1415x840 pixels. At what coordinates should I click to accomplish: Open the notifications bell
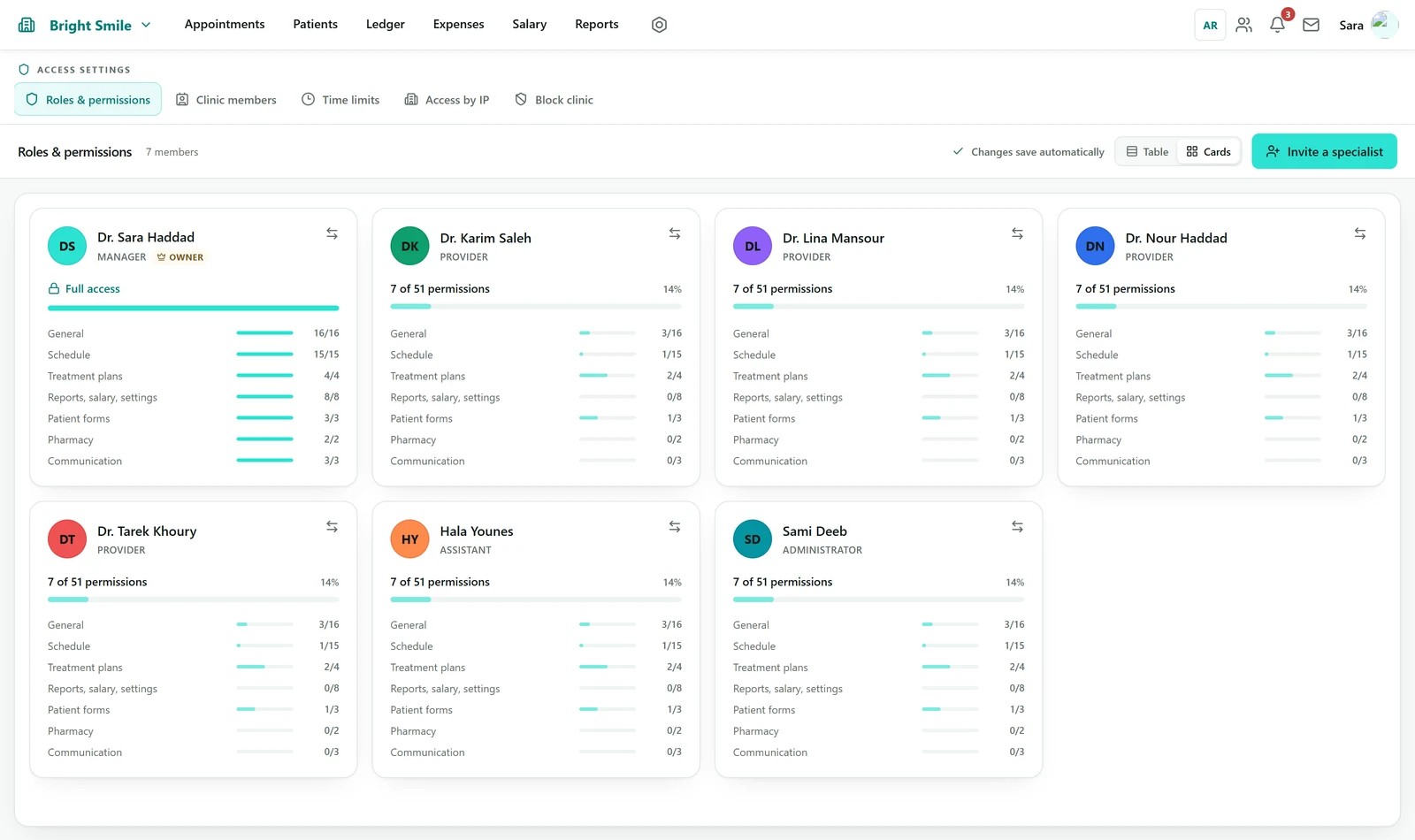[1277, 25]
